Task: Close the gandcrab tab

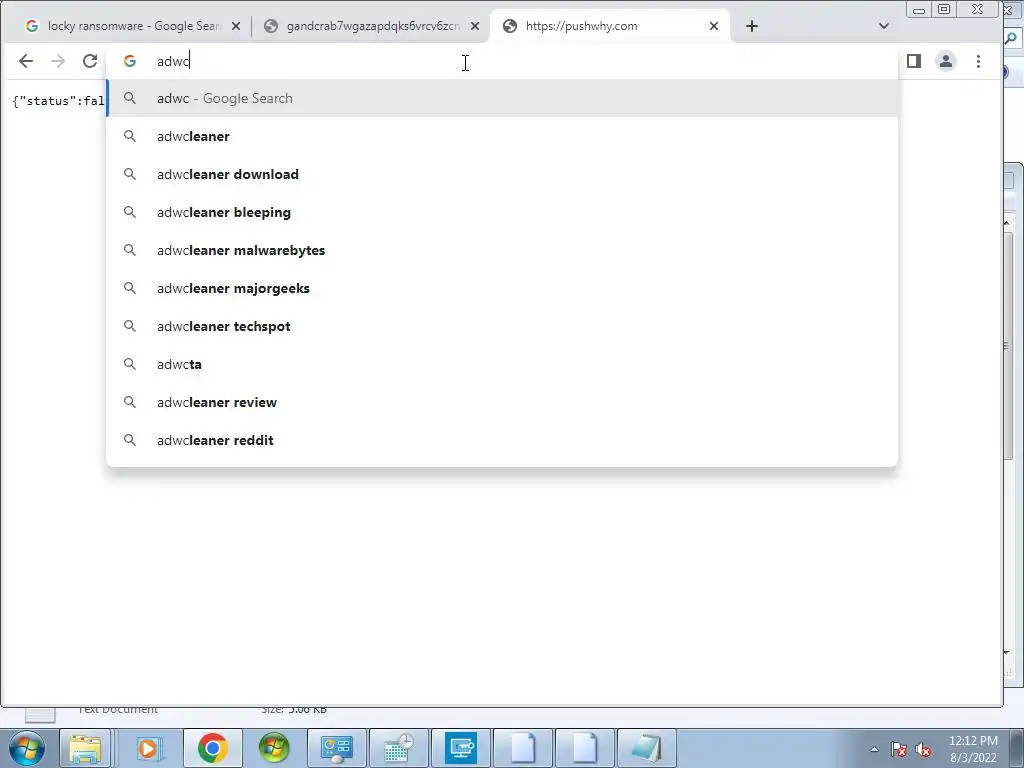Action: [x=475, y=26]
